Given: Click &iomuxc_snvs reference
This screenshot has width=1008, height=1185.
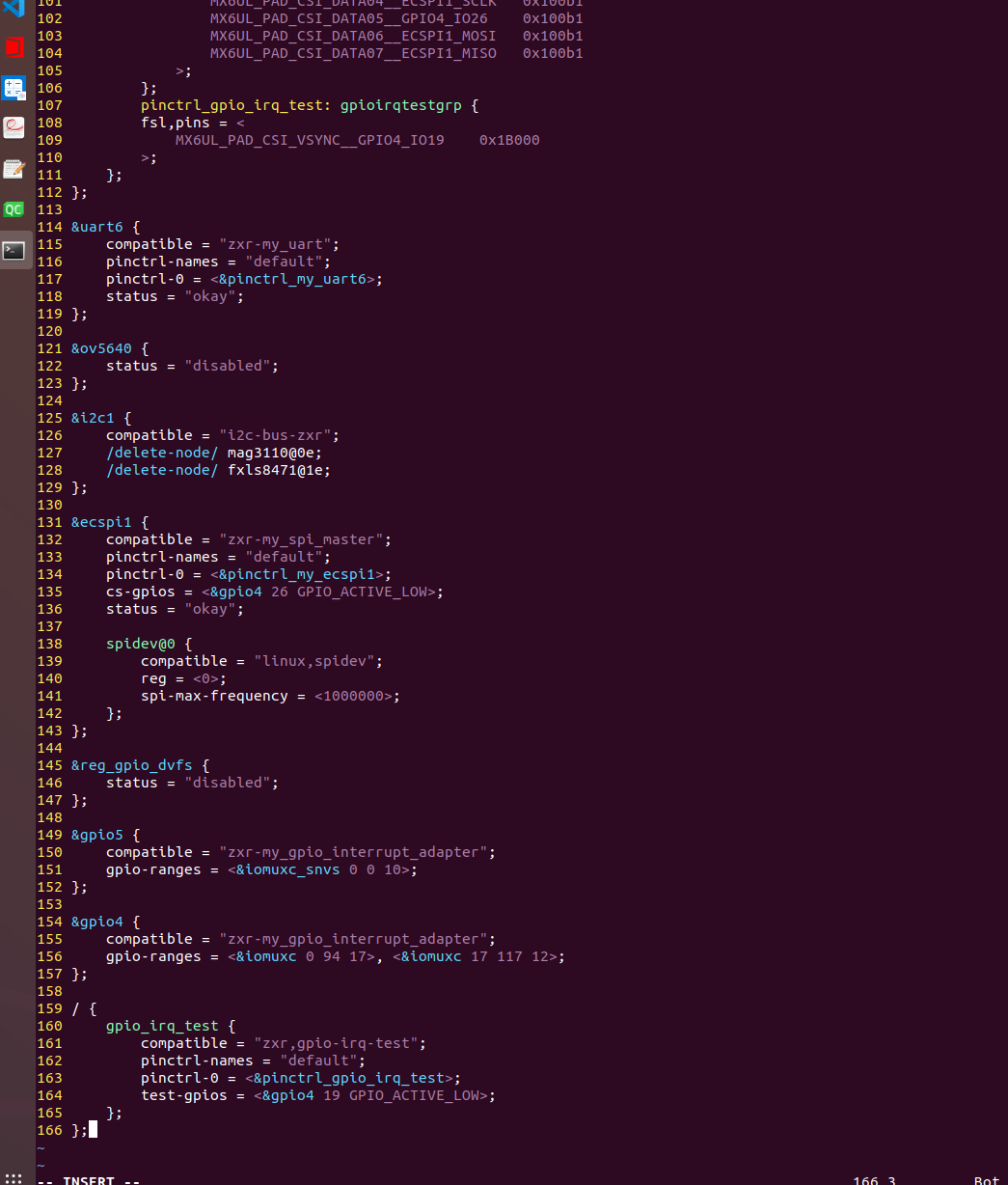Looking at the screenshot, I should point(288,869).
